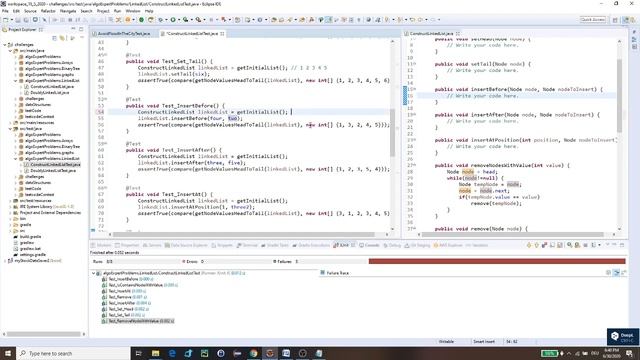Collapse the ConstructLinkedListTest node in JUnit results
This screenshot has width=640, height=360.
pos(94,273)
